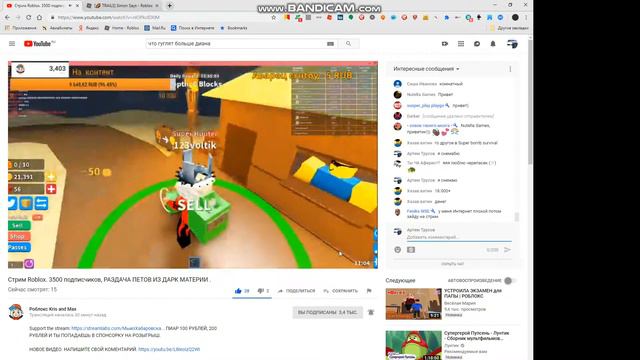Click the create video camera icon
Image resolution: width=640 pixels, height=360 pixels.
click(444, 44)
